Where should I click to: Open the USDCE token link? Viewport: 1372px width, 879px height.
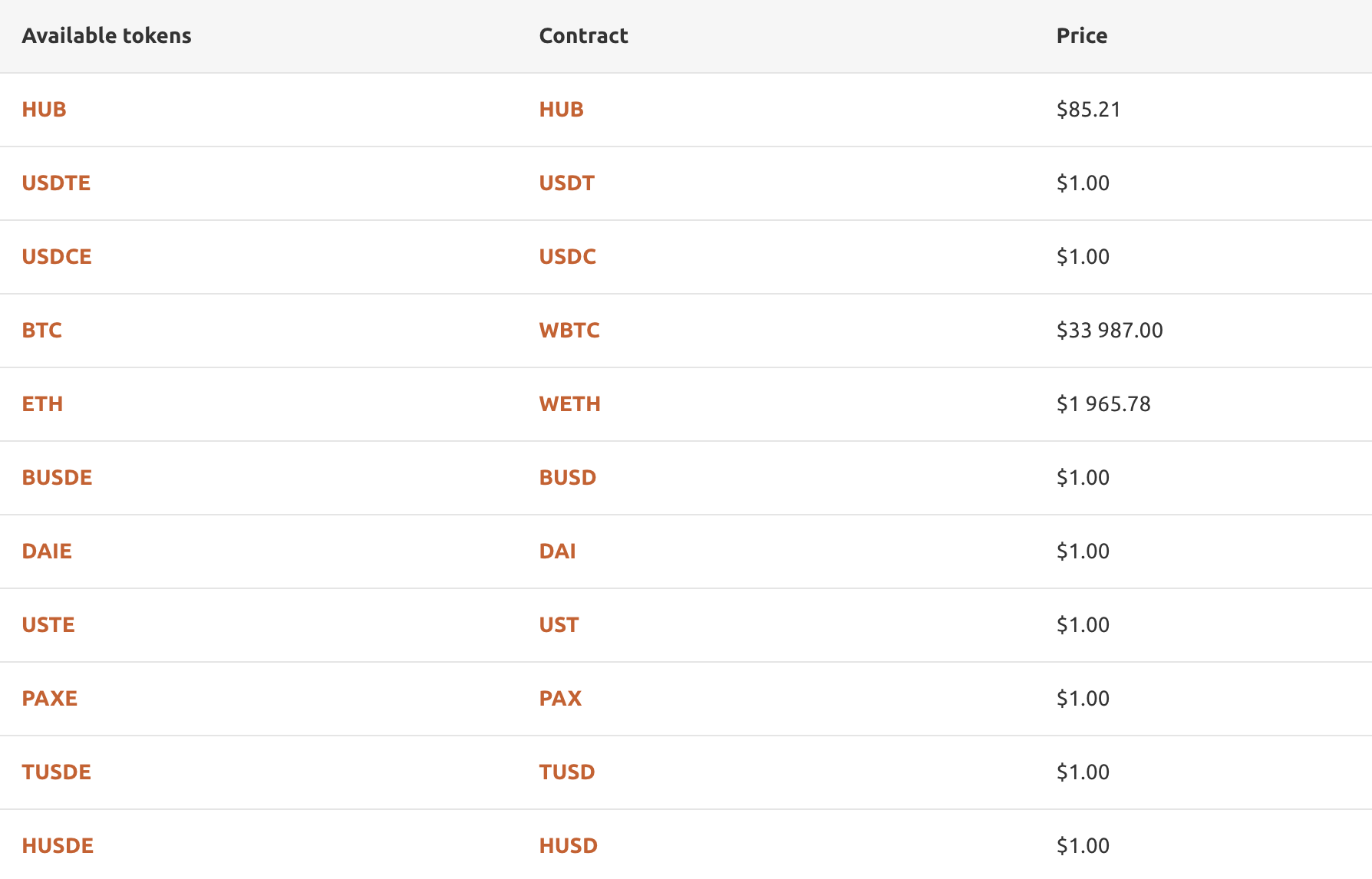[x=57, y=257]
